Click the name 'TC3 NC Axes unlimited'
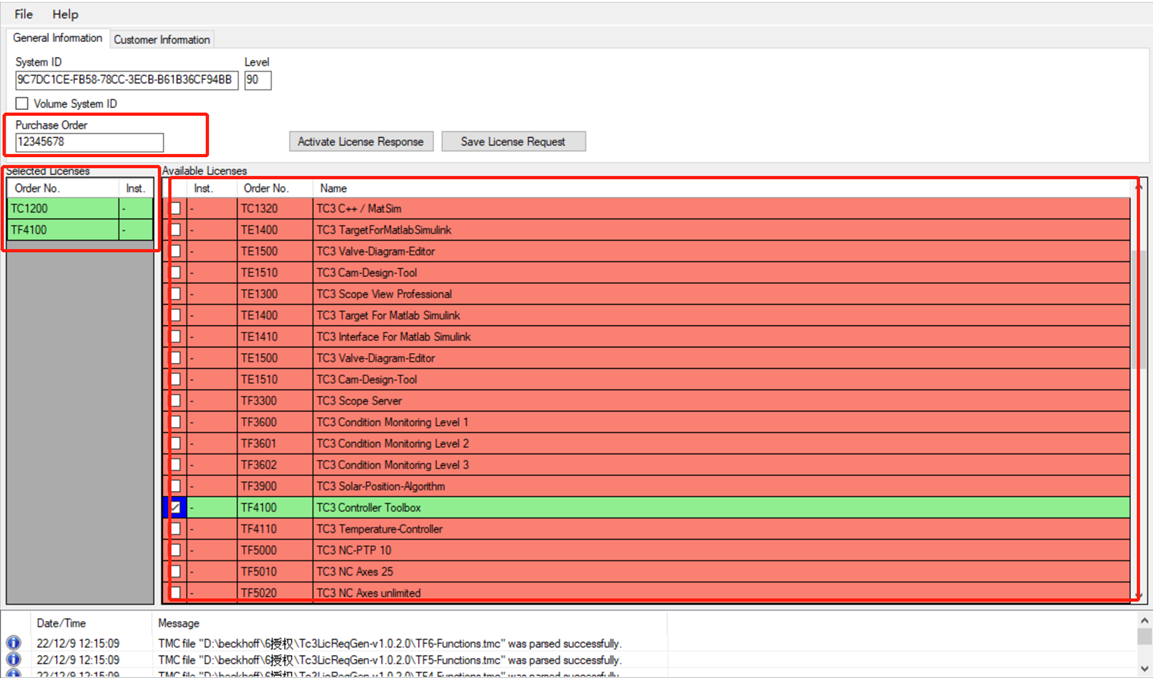 368,593
